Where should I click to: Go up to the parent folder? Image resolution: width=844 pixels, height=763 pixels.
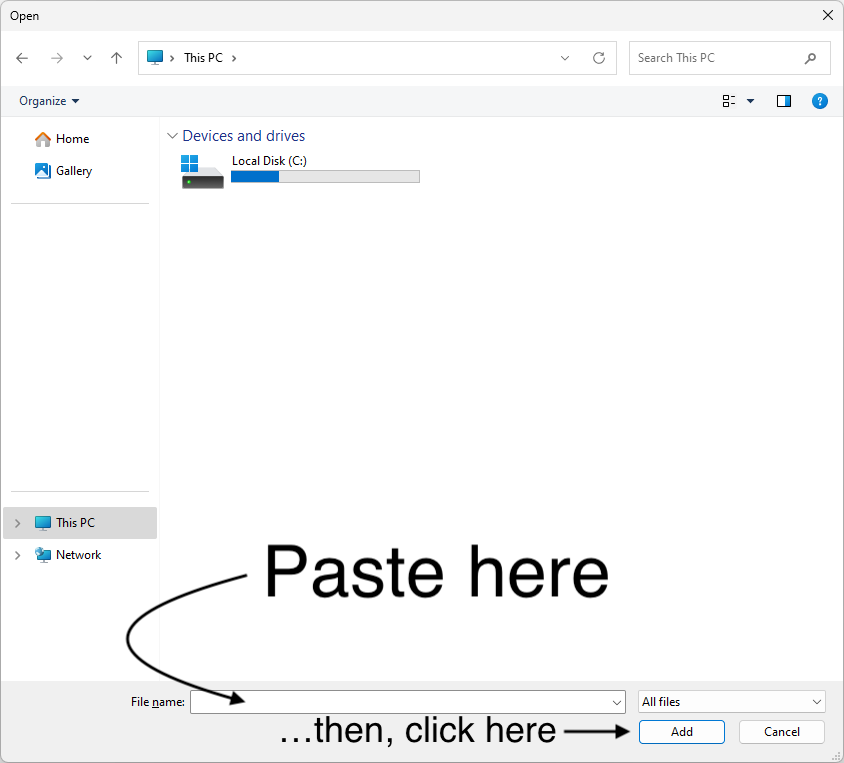pyautogui.click(x=116, y=58)
